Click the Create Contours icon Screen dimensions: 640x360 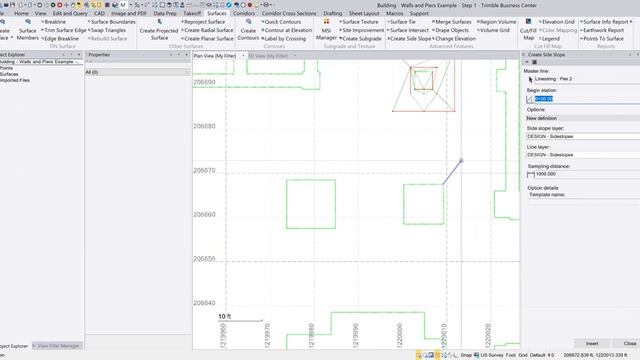point(248,30)
